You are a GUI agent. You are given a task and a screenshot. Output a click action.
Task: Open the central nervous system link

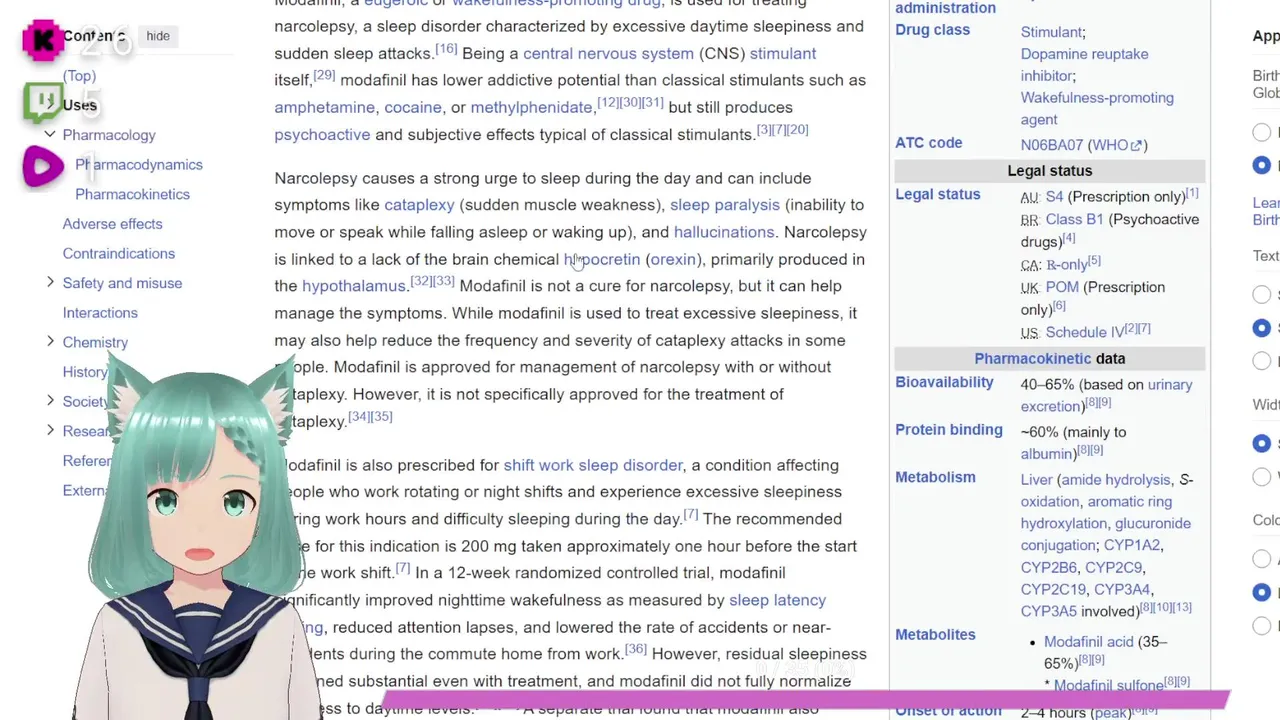point(608,54)
